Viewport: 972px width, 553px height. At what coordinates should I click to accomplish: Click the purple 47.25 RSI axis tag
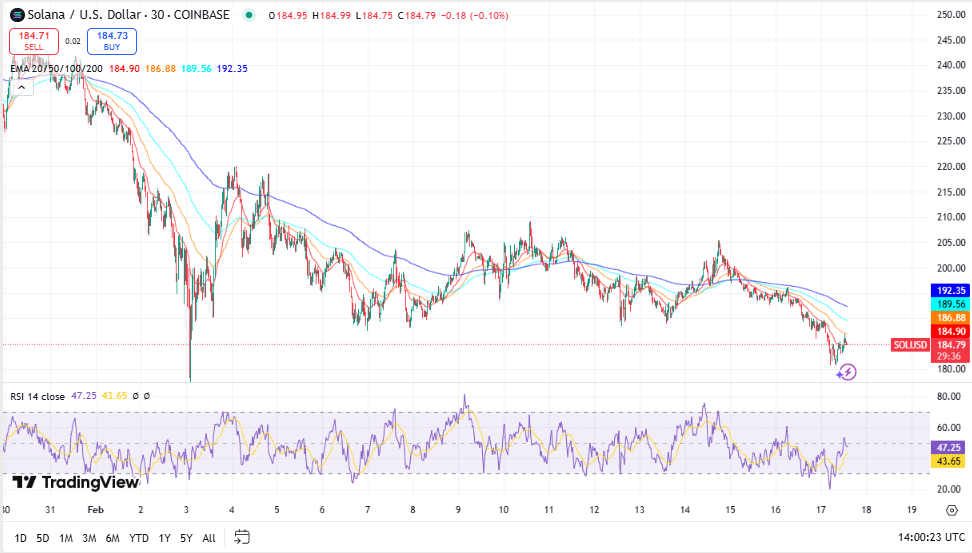tap(948, 447)
